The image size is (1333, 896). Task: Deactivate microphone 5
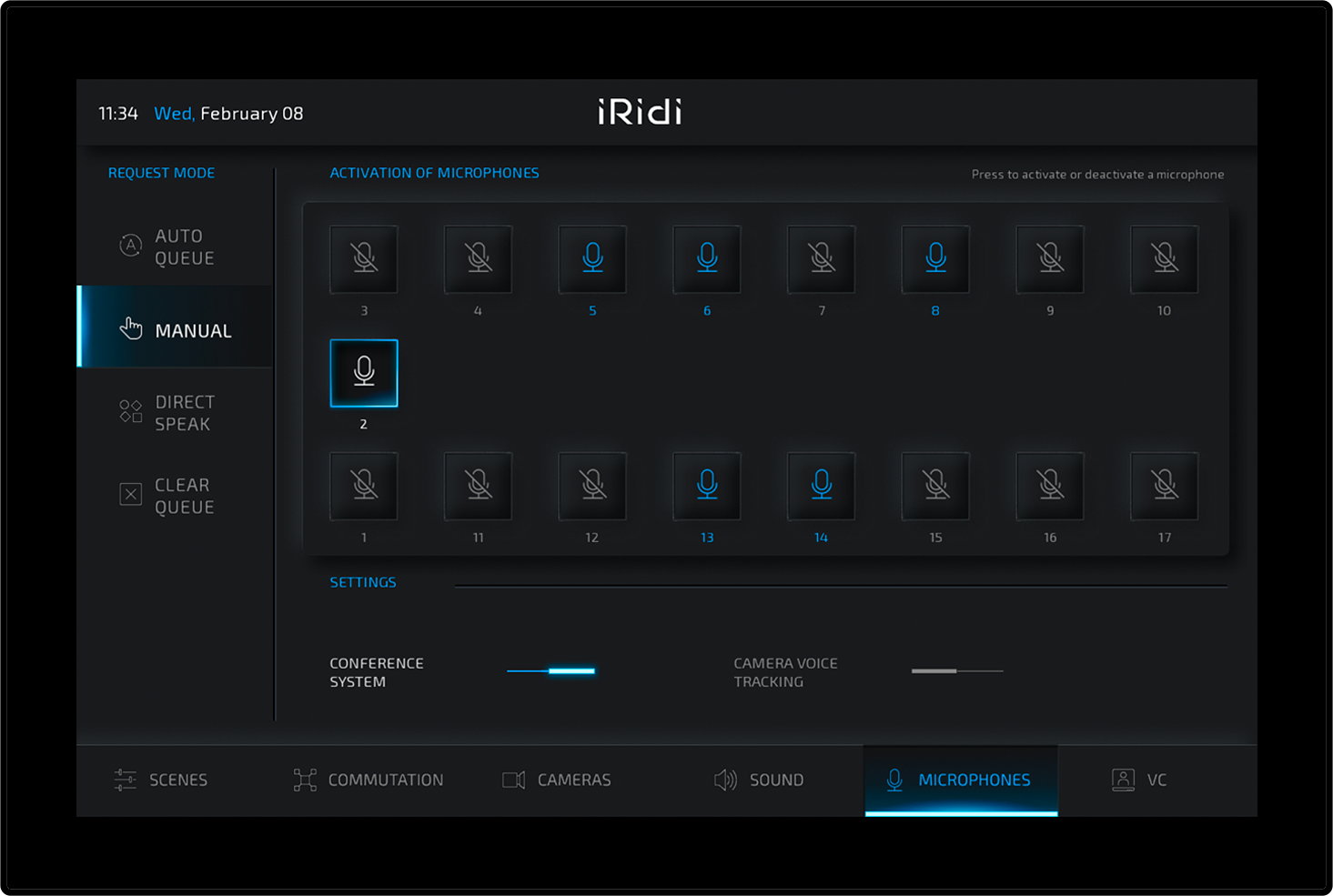[592, 259]
